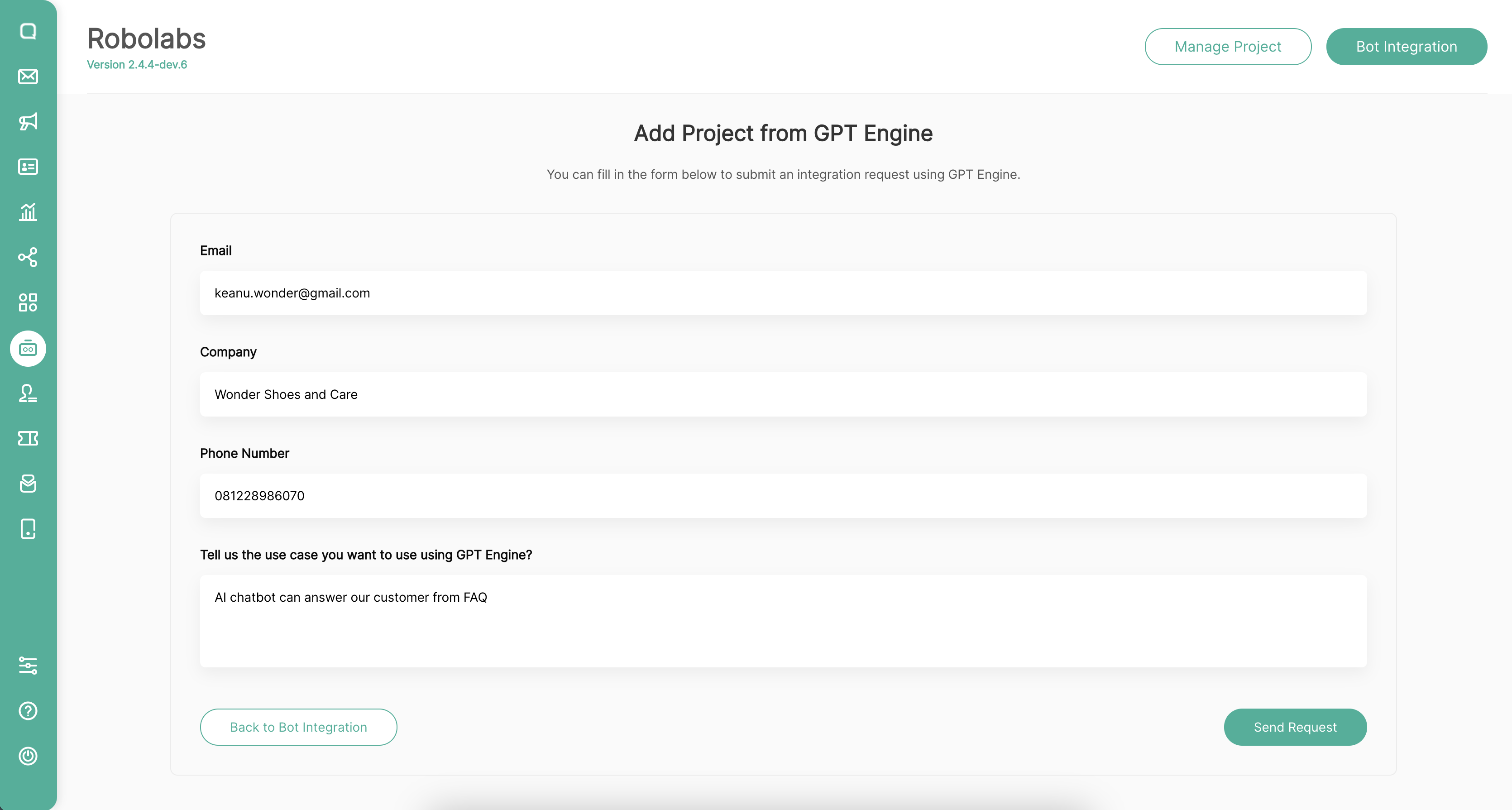Image resolution: width=1512 pixels, height=810 pixels.
Task: Open settings sliders icon in sidebar
Action: [28, 665]
